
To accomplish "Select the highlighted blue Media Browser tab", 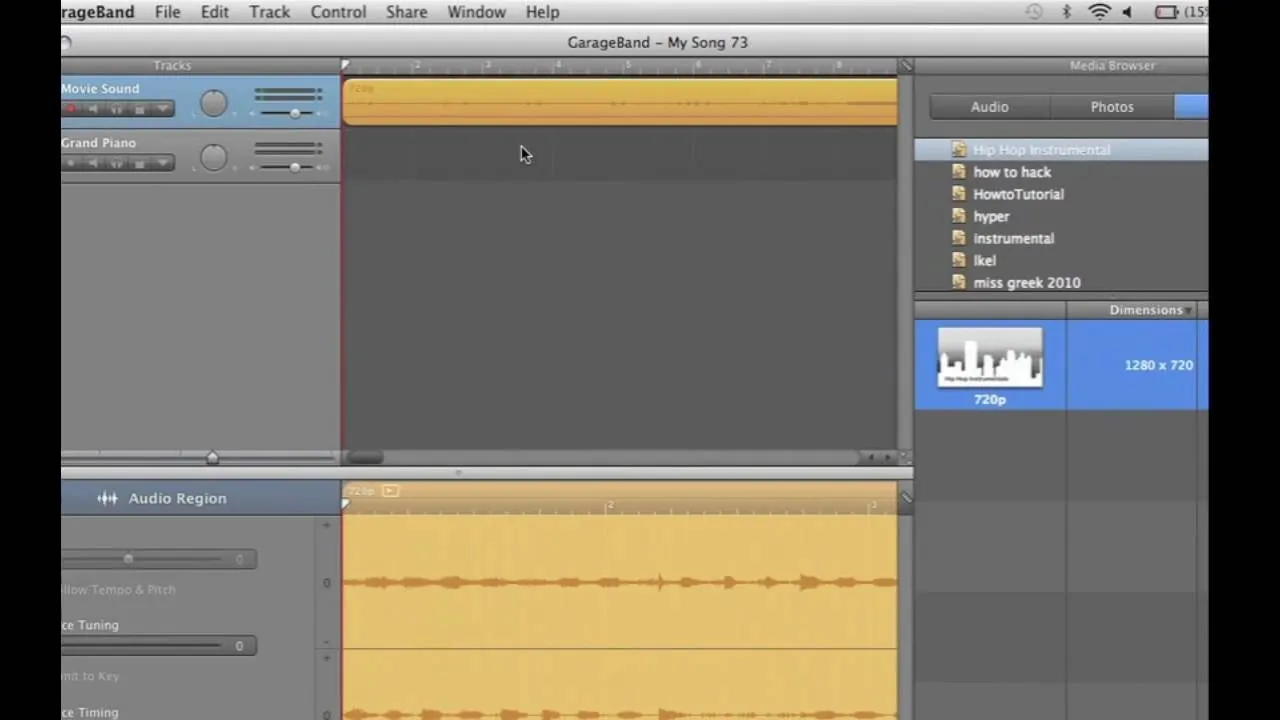I will (1192, 107).
